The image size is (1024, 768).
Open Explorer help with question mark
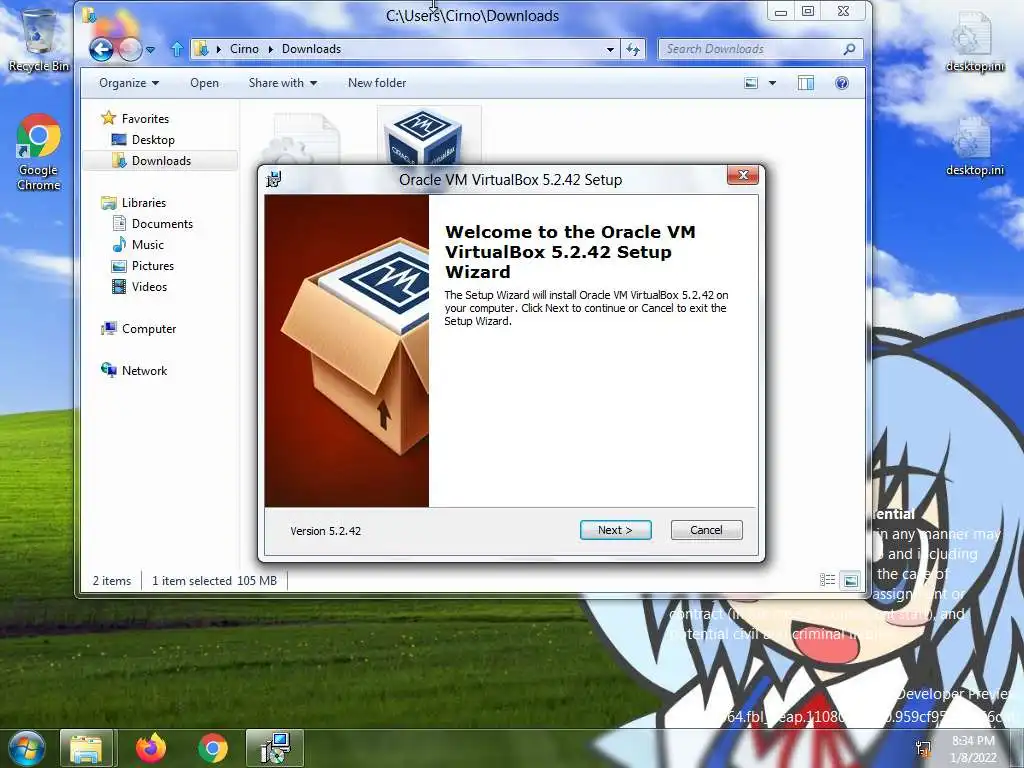click(x=842, y=83)
